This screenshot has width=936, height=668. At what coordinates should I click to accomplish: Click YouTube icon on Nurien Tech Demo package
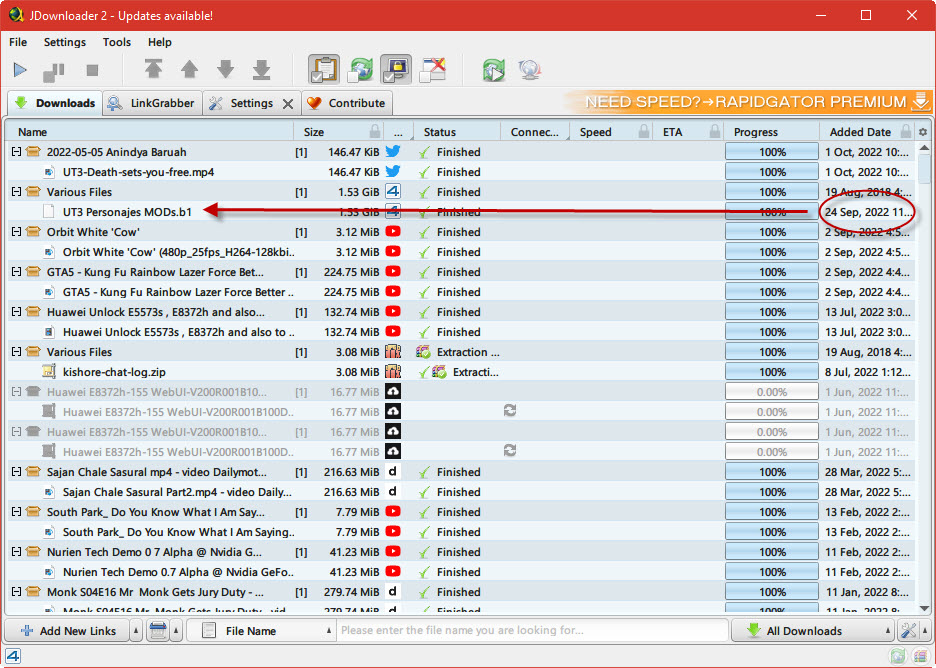click(393, 552)
